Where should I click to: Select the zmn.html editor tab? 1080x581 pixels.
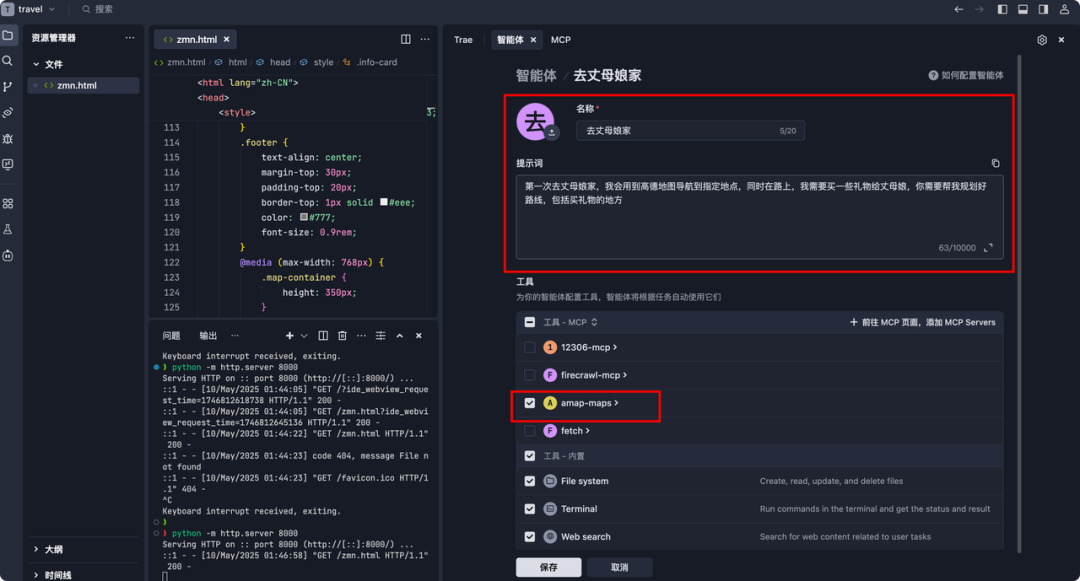click(196, 39)
